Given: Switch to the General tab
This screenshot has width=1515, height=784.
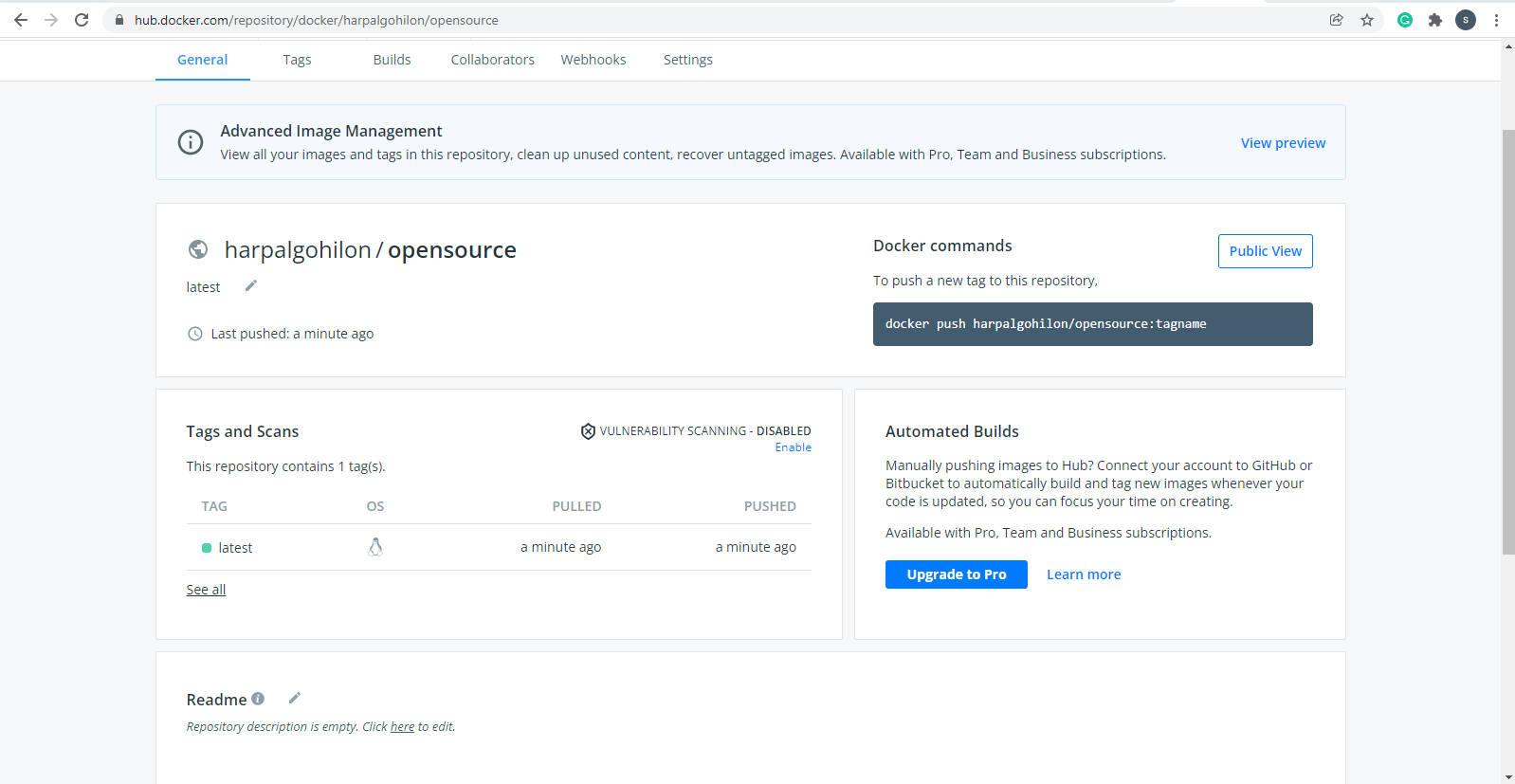Looking at the screenshot, I should (203, 60).
